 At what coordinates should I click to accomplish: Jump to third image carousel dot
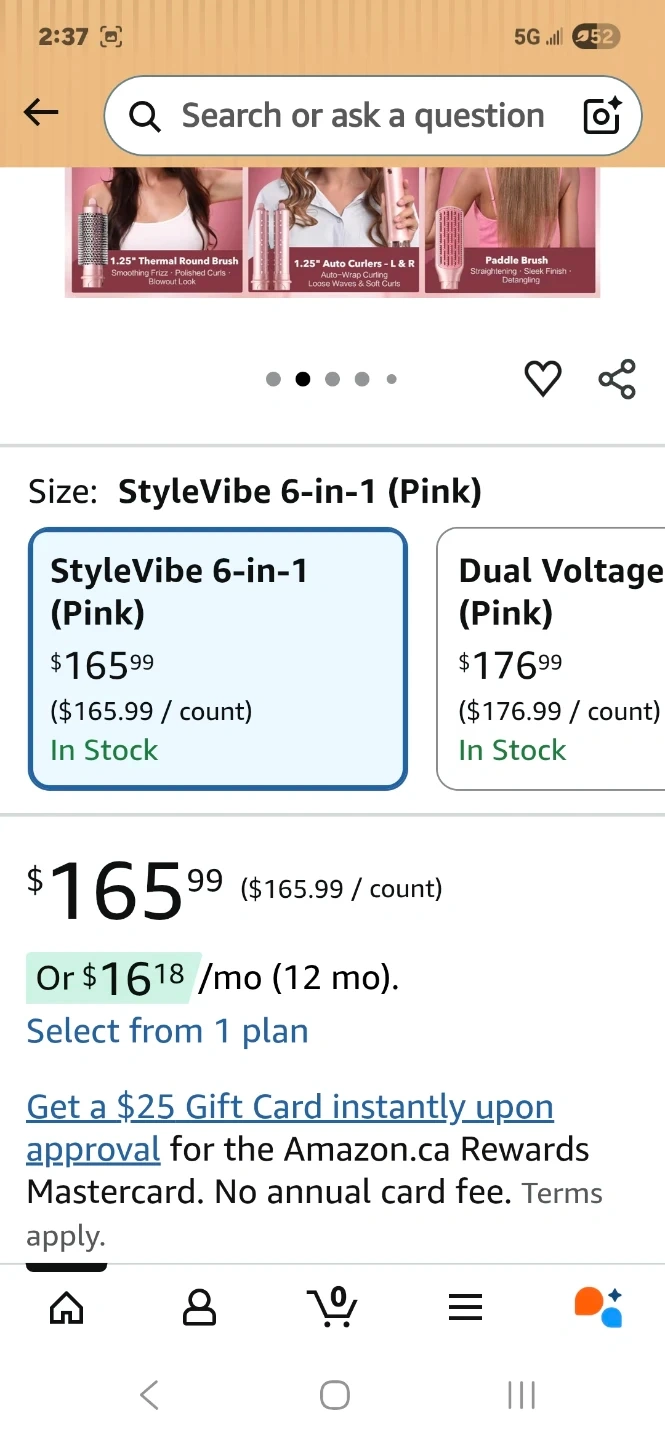[333, 379]
